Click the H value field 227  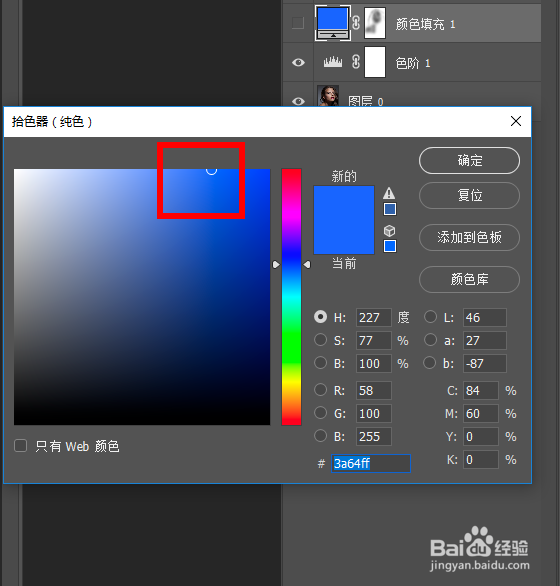374,318
